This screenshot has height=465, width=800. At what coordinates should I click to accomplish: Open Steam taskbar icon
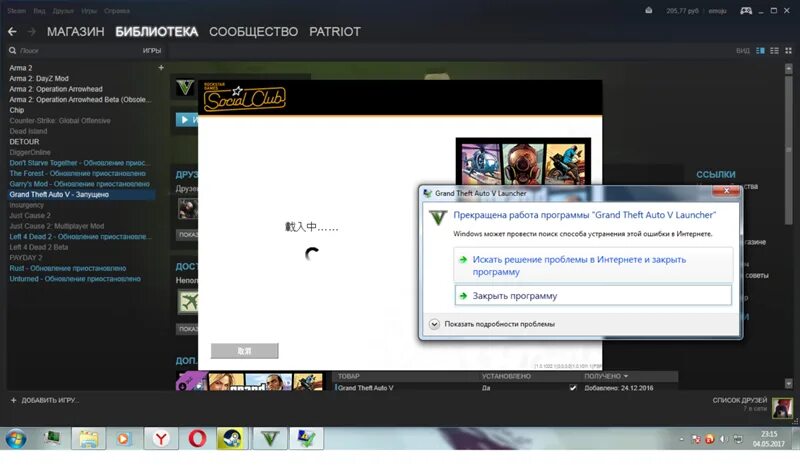(233, 438)
